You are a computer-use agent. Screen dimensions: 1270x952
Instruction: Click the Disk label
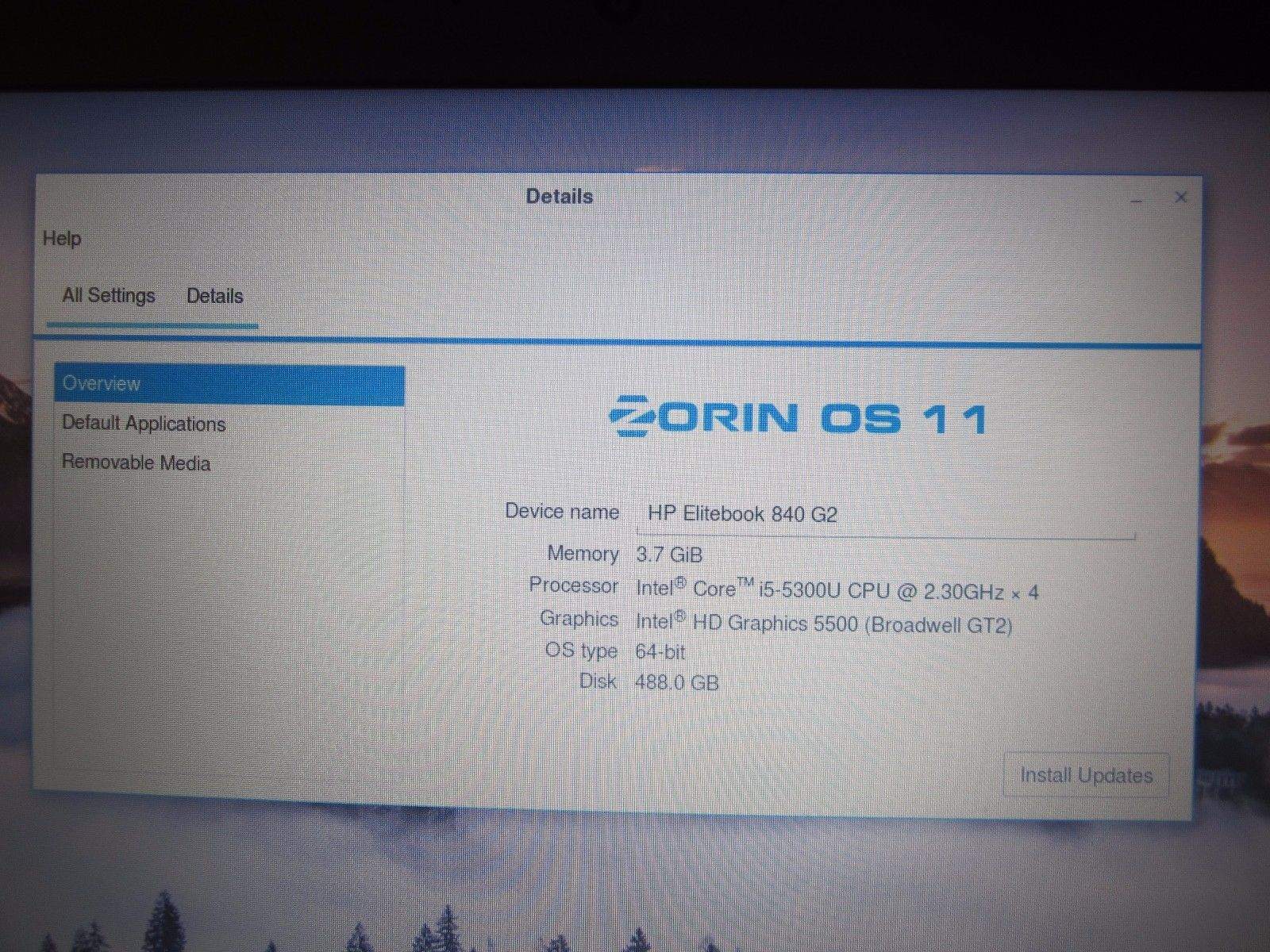click(598, 681)
